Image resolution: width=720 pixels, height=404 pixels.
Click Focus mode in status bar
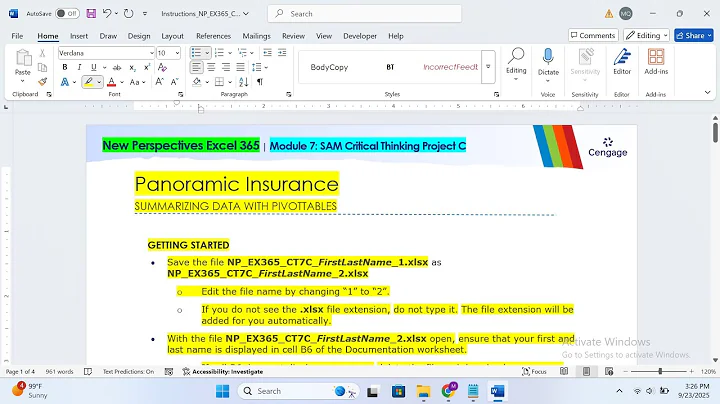pos(534,371)
